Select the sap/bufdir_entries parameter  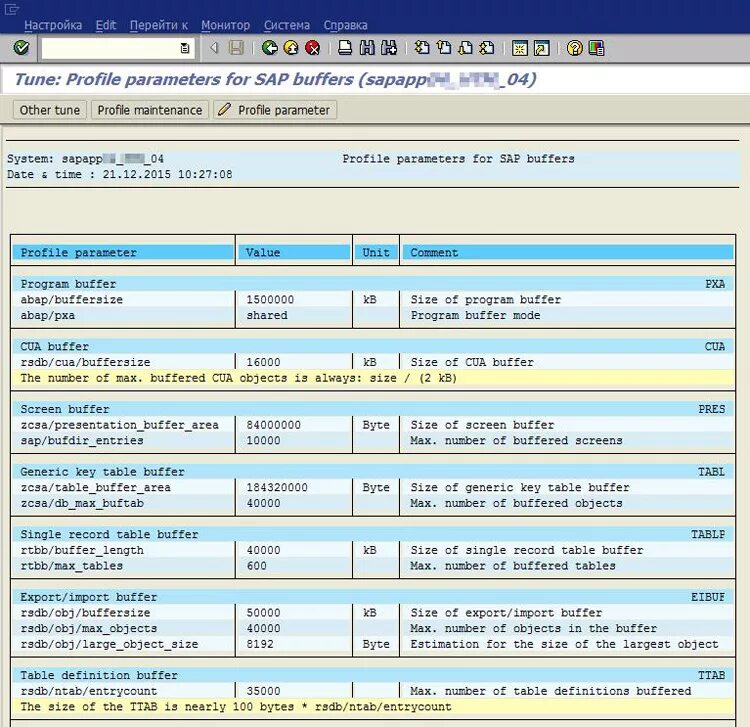point(82,441)
